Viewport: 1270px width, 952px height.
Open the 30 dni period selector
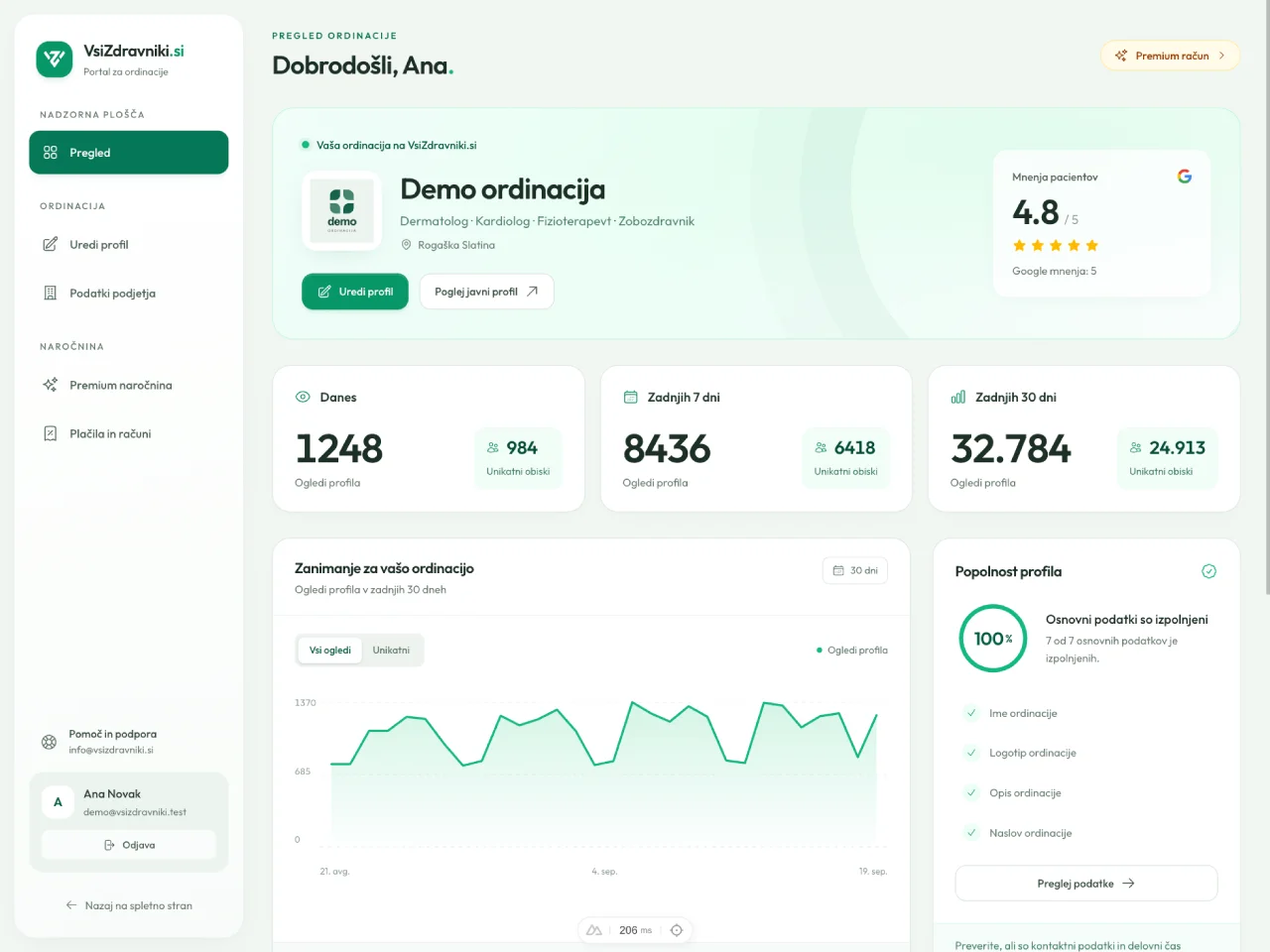855,570
